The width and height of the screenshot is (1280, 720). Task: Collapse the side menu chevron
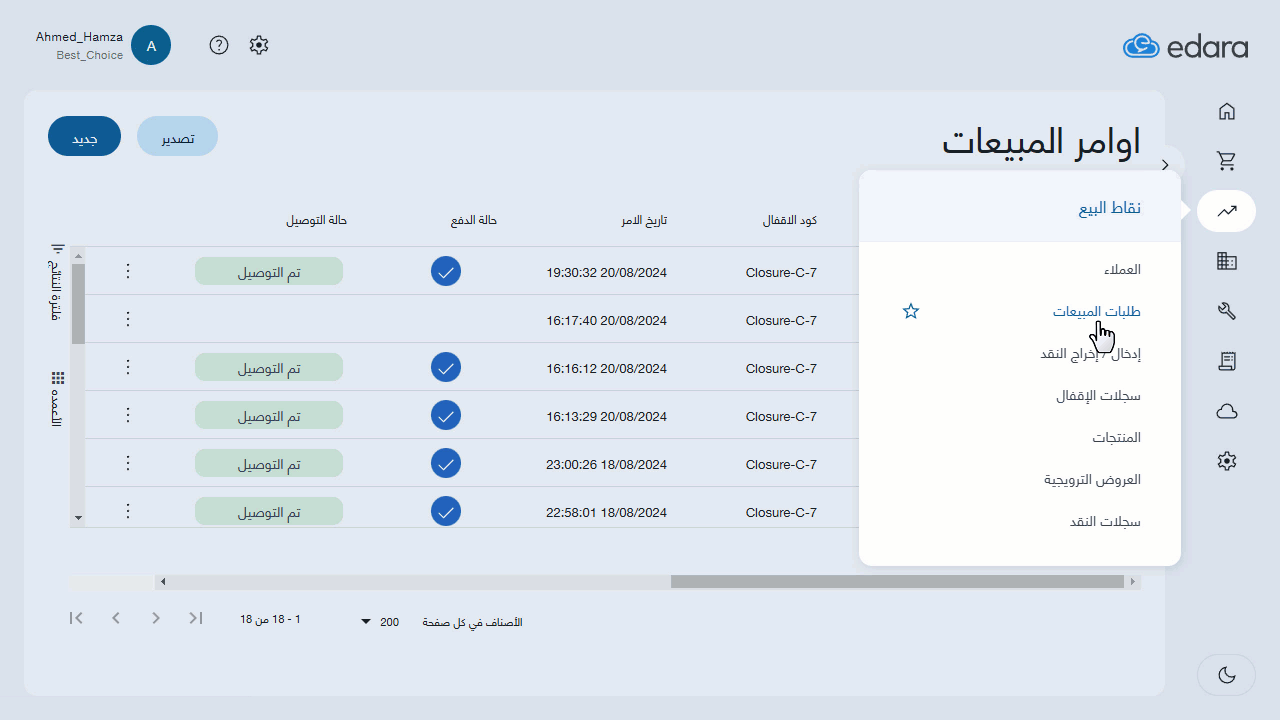coord(1166,164)
